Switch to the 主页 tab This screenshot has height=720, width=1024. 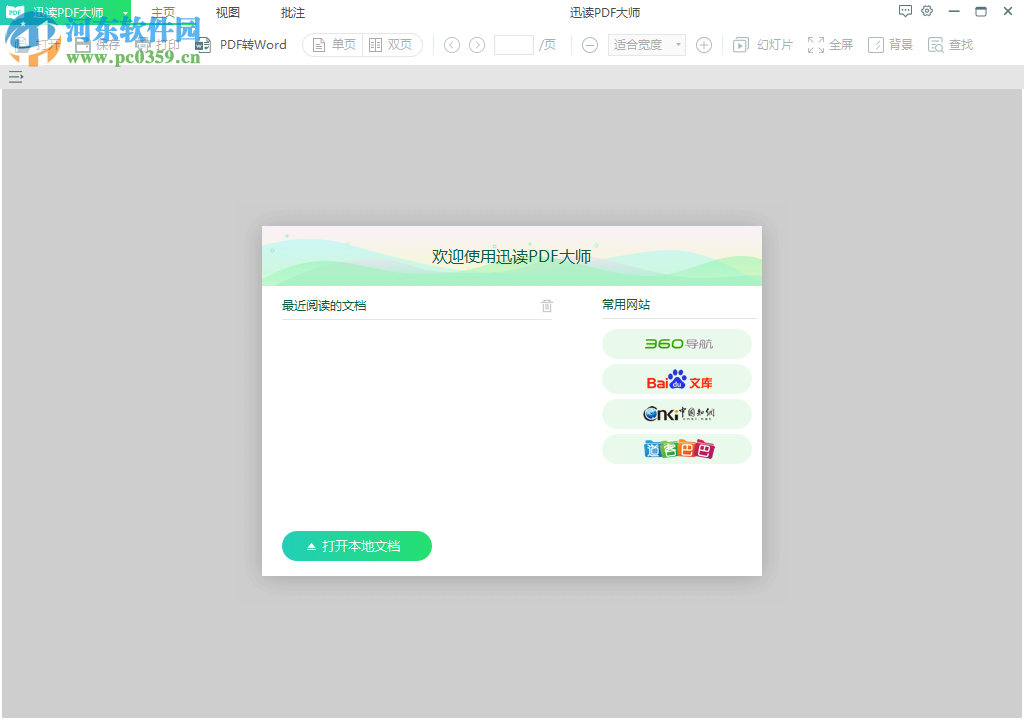pyautogui.click(x=163, y=12)
